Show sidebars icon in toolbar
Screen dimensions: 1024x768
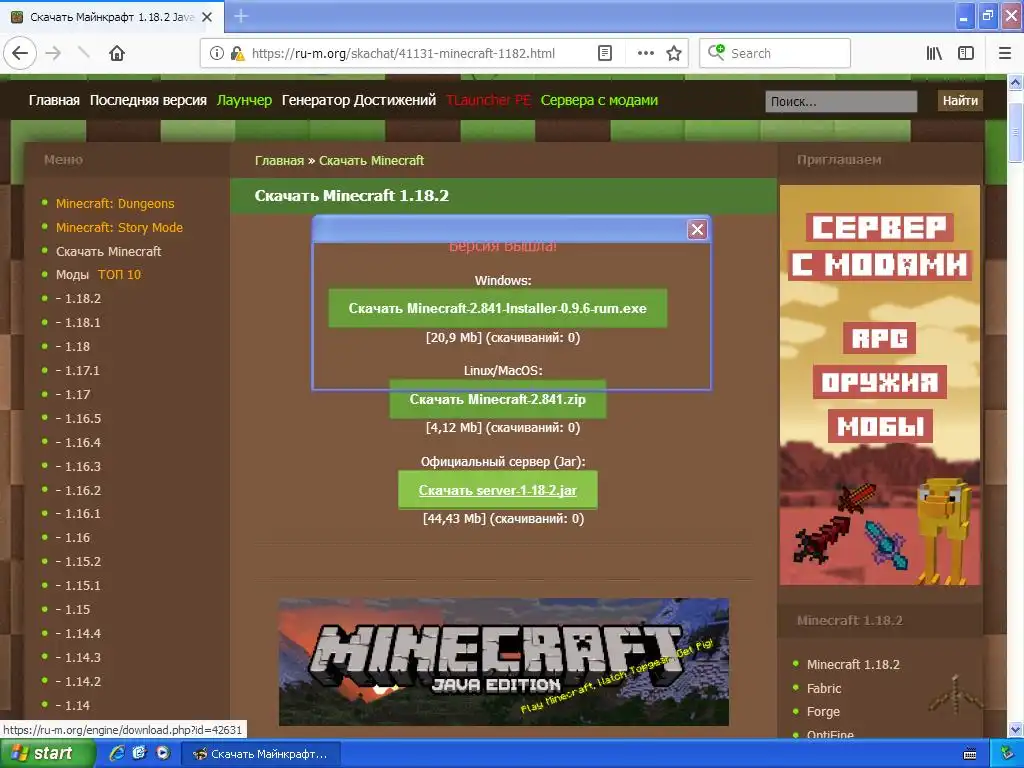966,54
